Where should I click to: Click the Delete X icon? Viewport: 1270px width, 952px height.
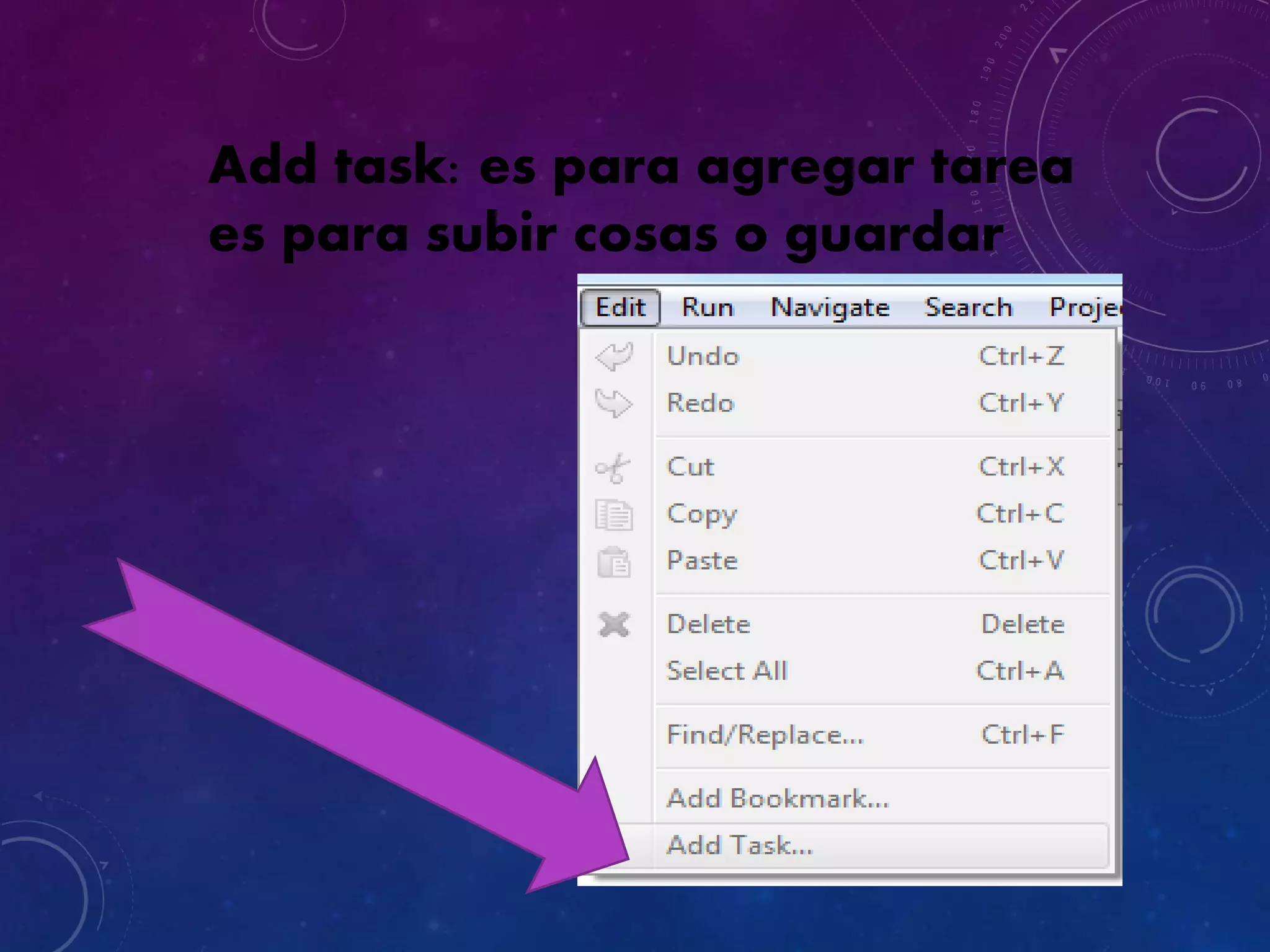pyautogui.click(x=614, y=625)
